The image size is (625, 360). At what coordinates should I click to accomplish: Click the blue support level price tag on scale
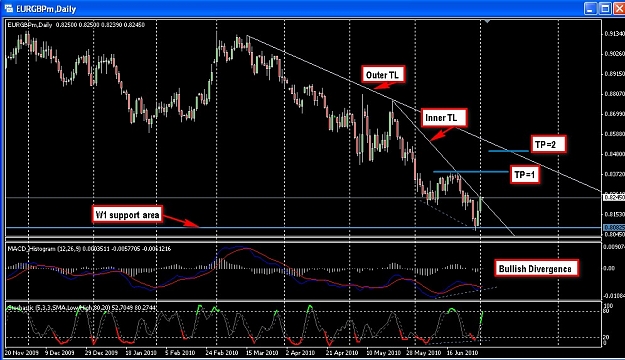pos(614,228)
